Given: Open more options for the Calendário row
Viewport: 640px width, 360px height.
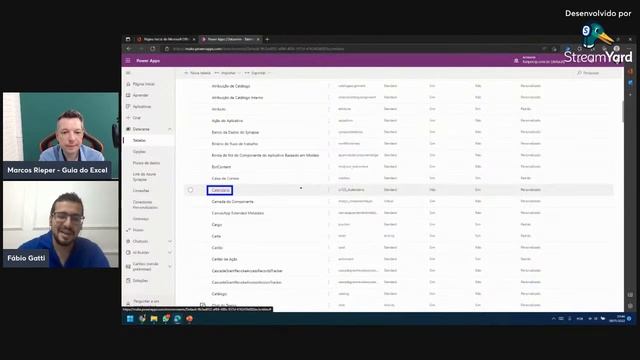Looking at the screenshot, I should (x=329, y=190).
